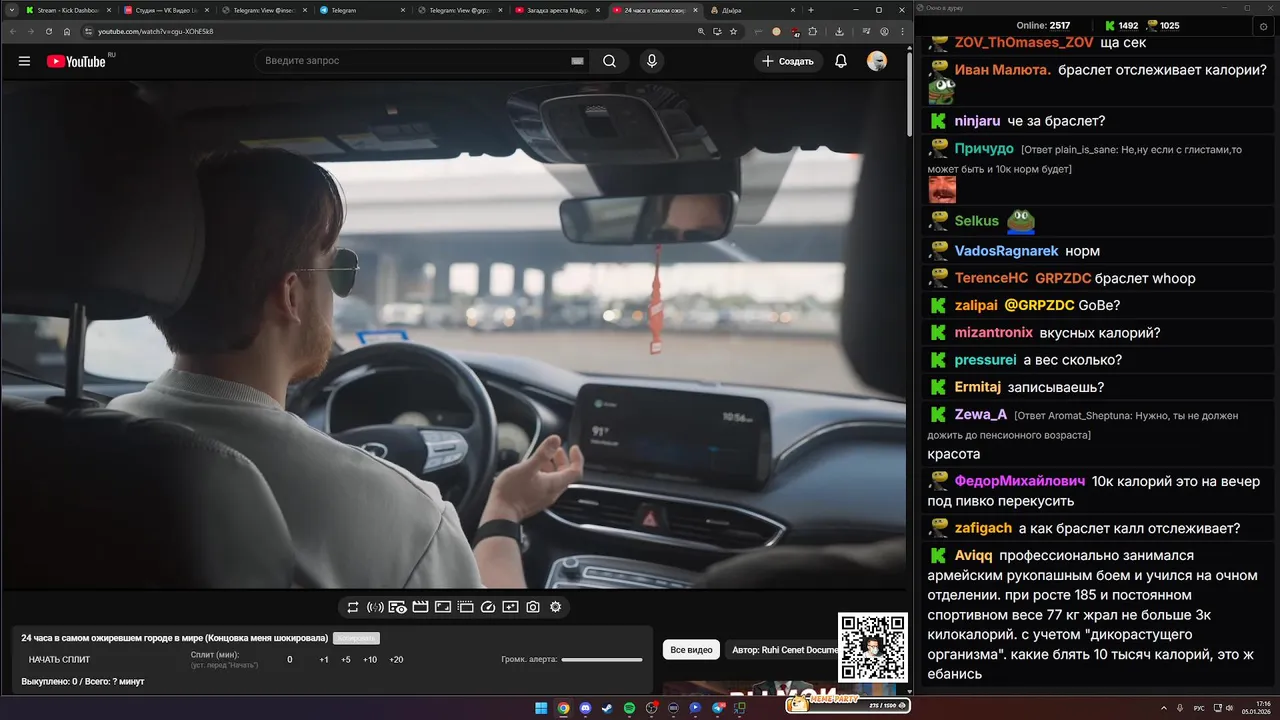Bookmark this page with star icon
Viewport: 1280px width, 720px height.
coord(733,31)
